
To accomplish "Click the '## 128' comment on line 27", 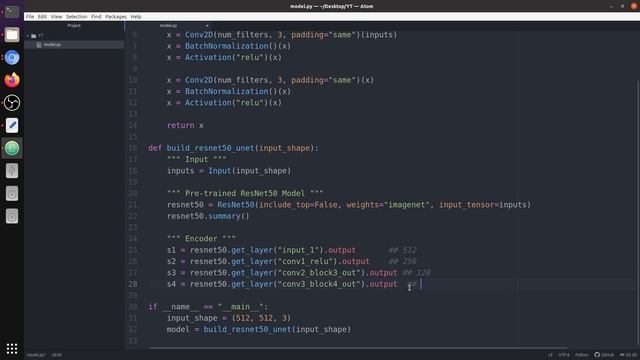I will (x=416, y=273).
